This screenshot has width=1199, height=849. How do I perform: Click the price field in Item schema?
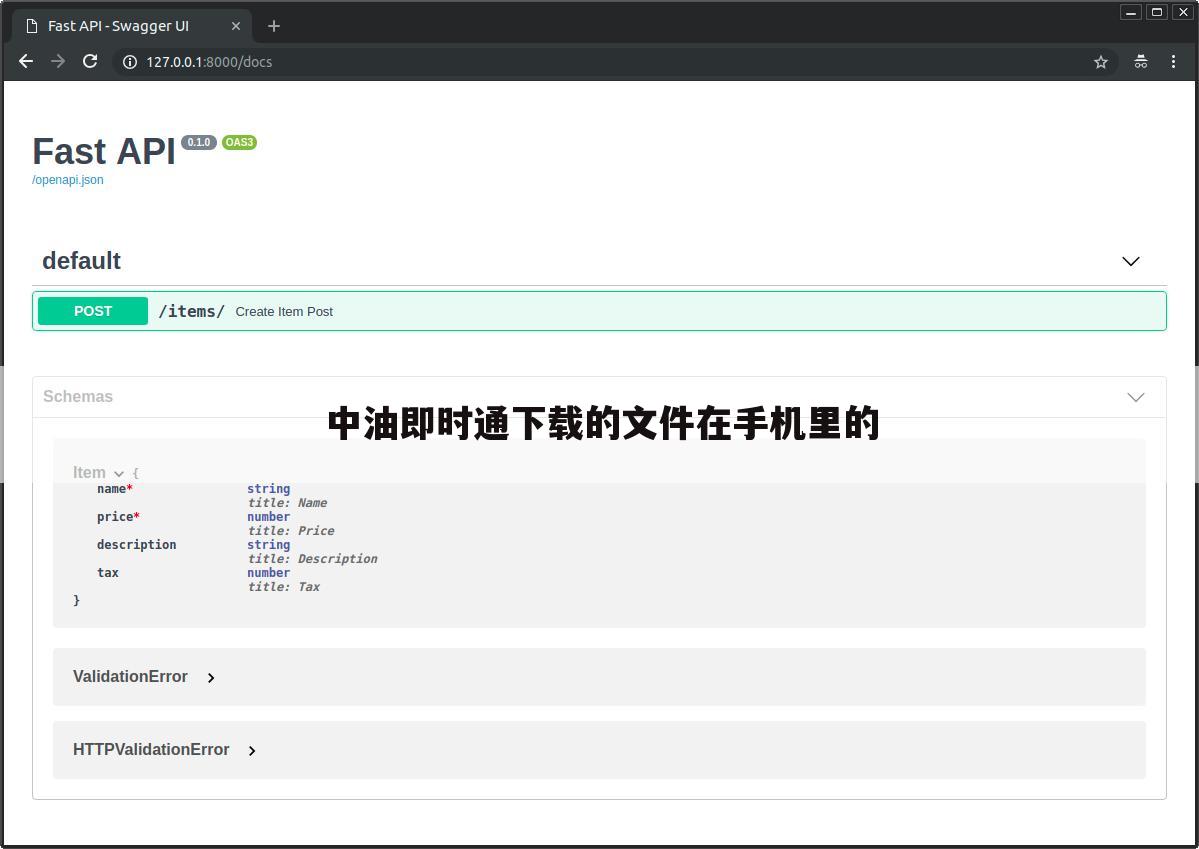(118, 517)
